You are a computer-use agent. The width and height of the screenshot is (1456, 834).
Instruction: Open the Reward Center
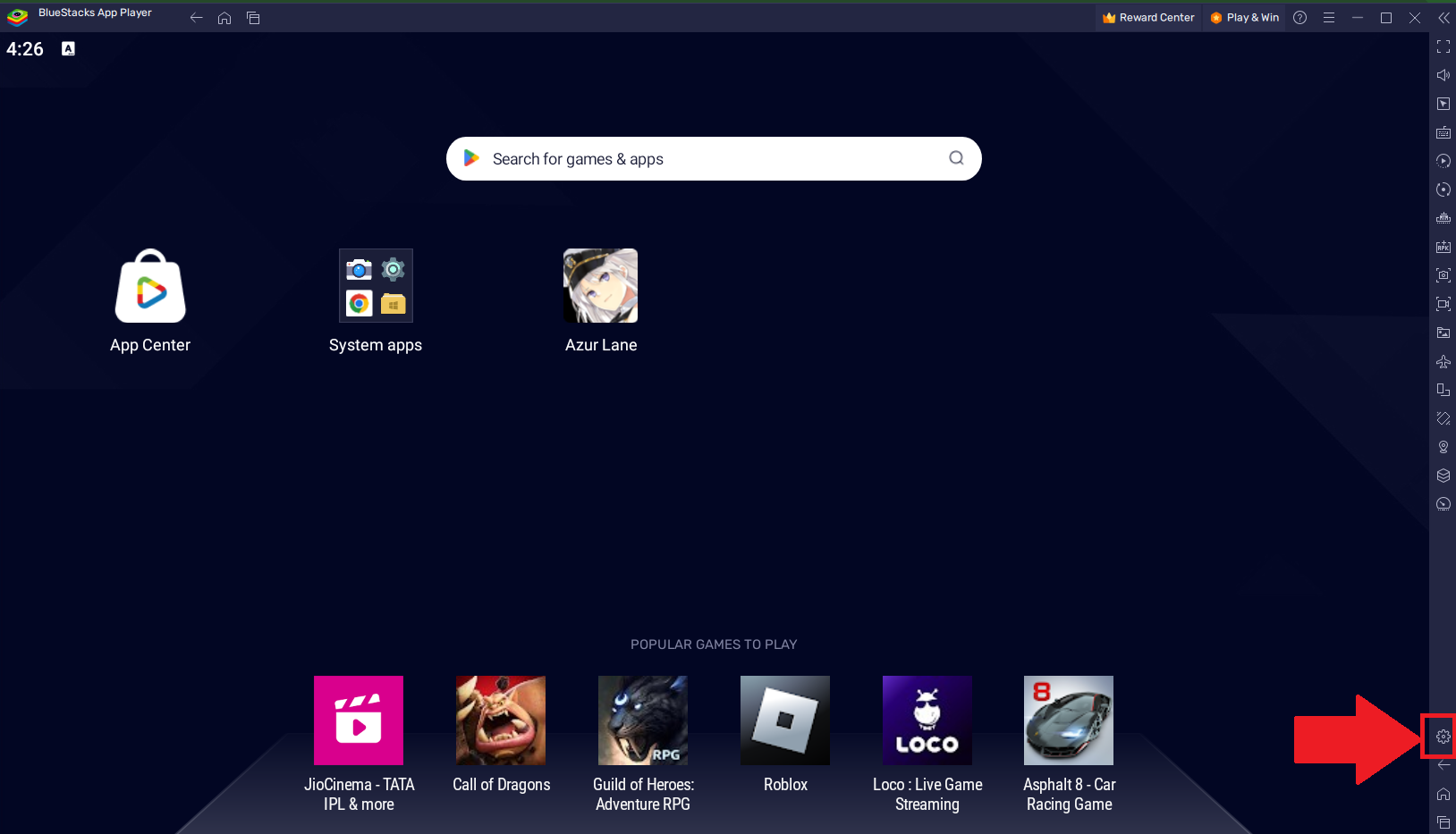[1148, 18]
